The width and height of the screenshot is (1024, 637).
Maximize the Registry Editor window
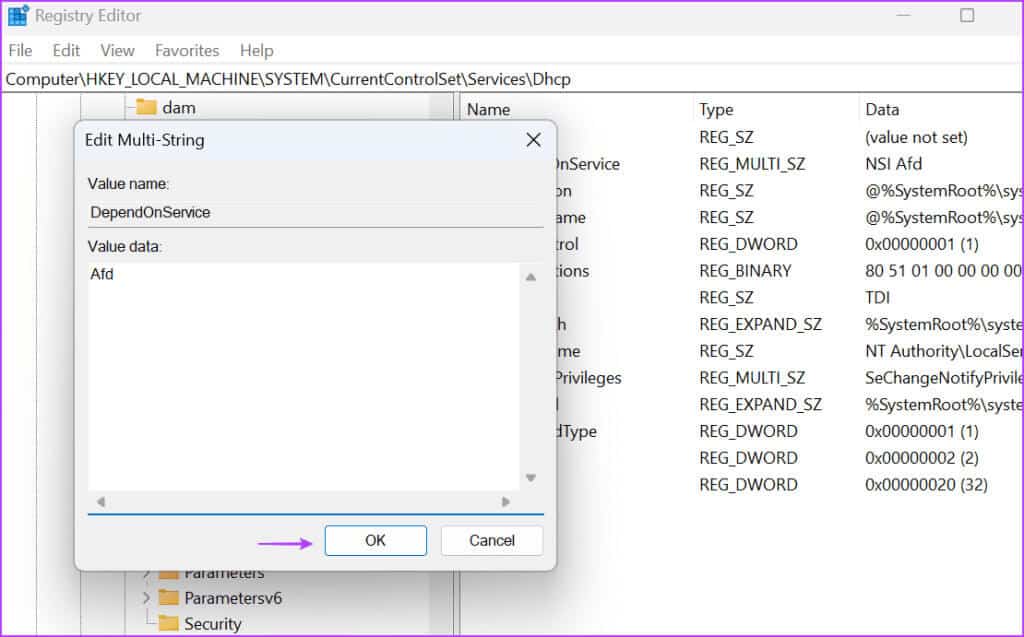click(x=967, y=15)
